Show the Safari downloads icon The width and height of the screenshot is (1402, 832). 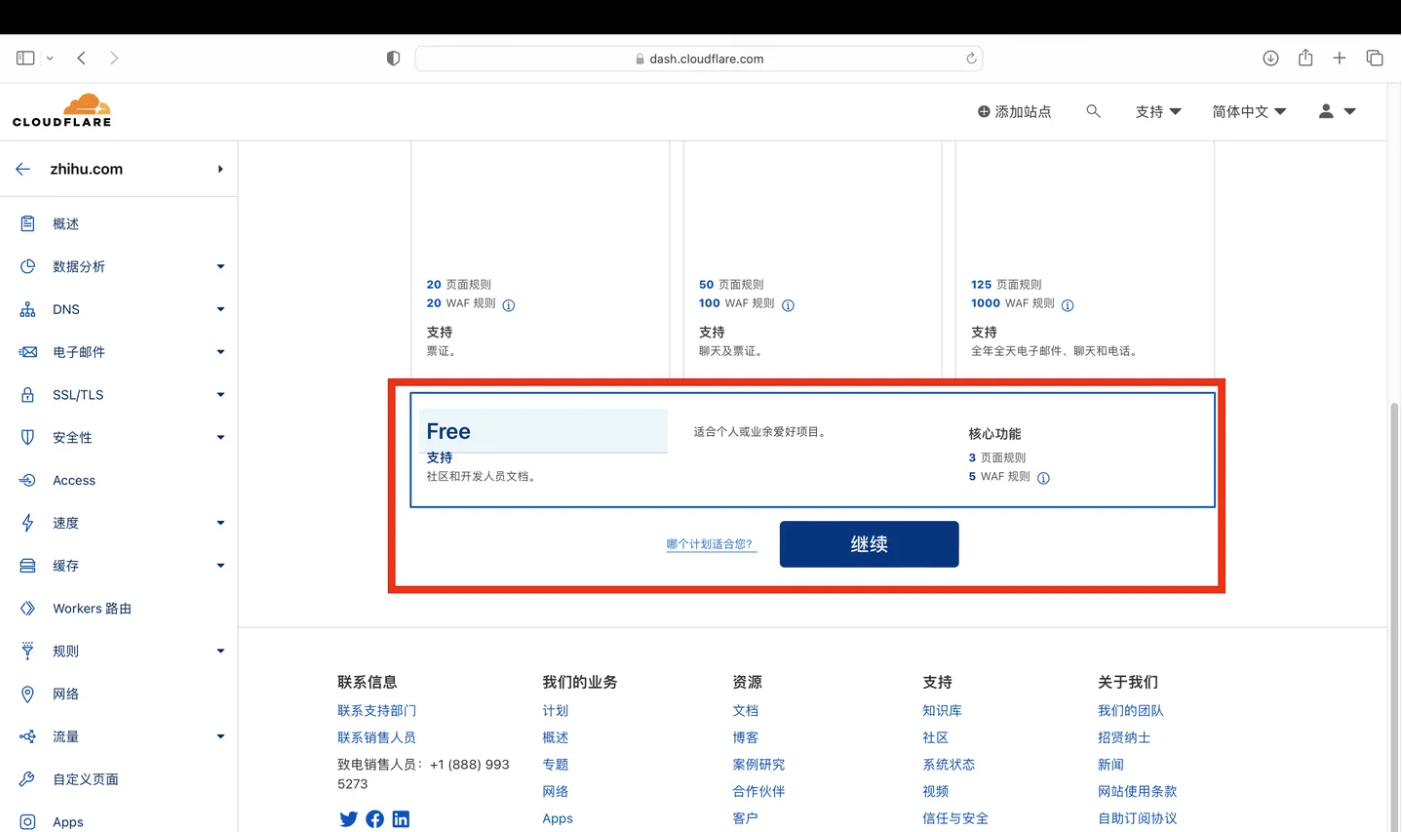pos(1270,58)
